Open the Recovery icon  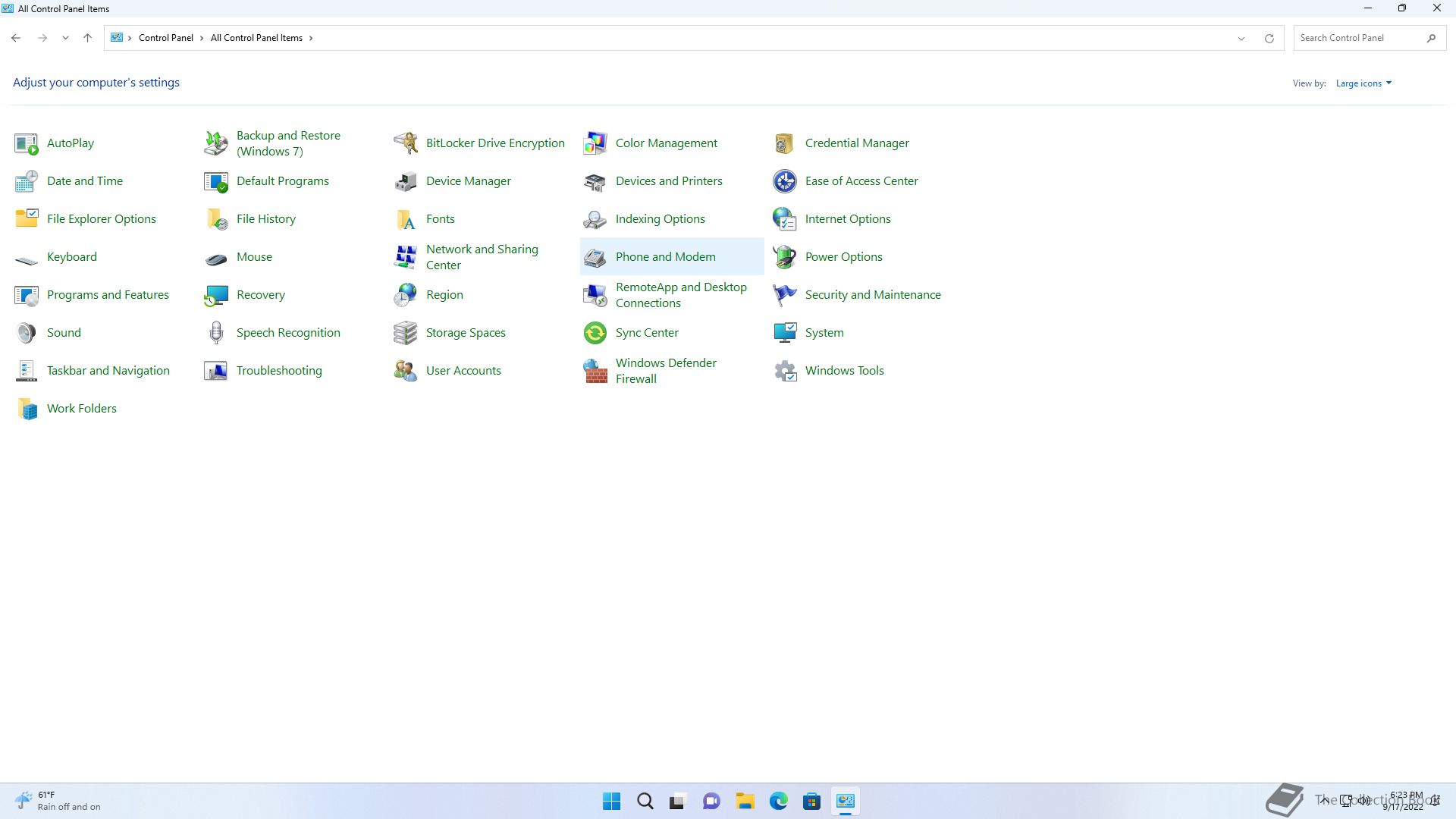click(216, 295)
